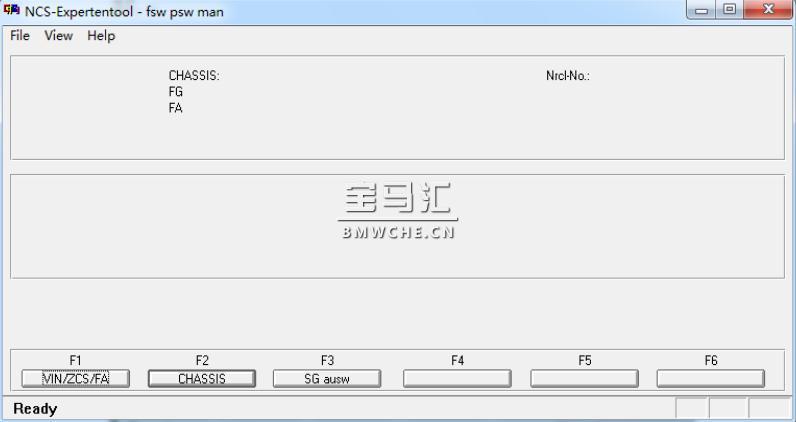Image resolution: width=796 pixels, height=422 pixels.
Task: Click the CHASSIS: label text
Action: (194, 76)
